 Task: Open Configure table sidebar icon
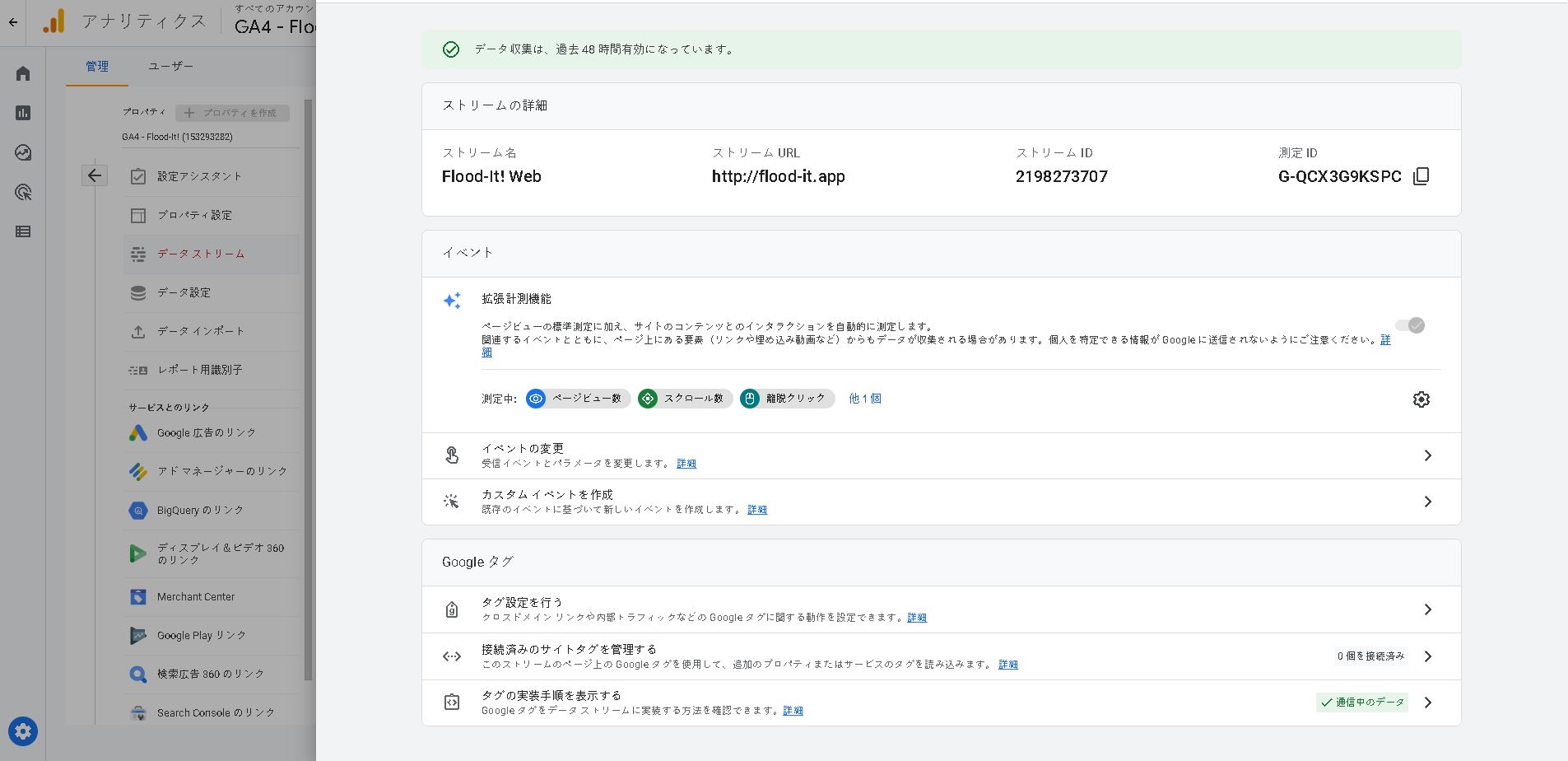[x=23, y=231]
